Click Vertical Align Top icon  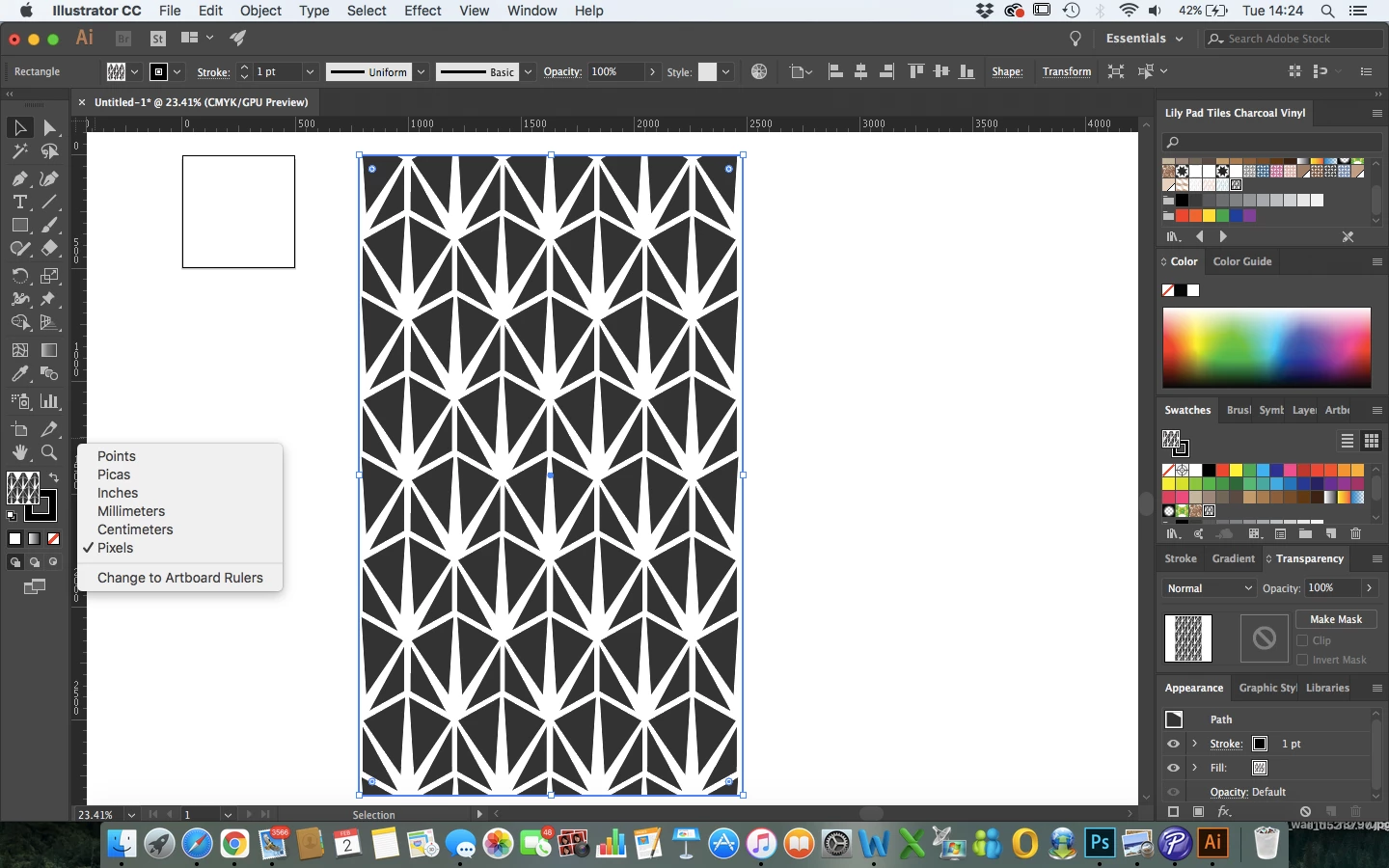pyautogui.click(x=915, y=71)
